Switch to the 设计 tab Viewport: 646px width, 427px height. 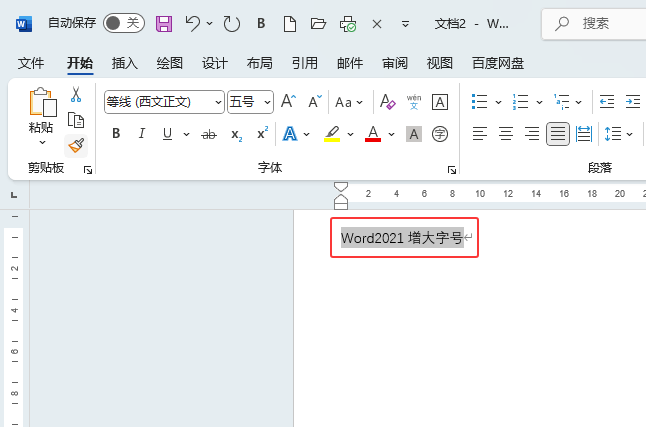click(215, 63)
